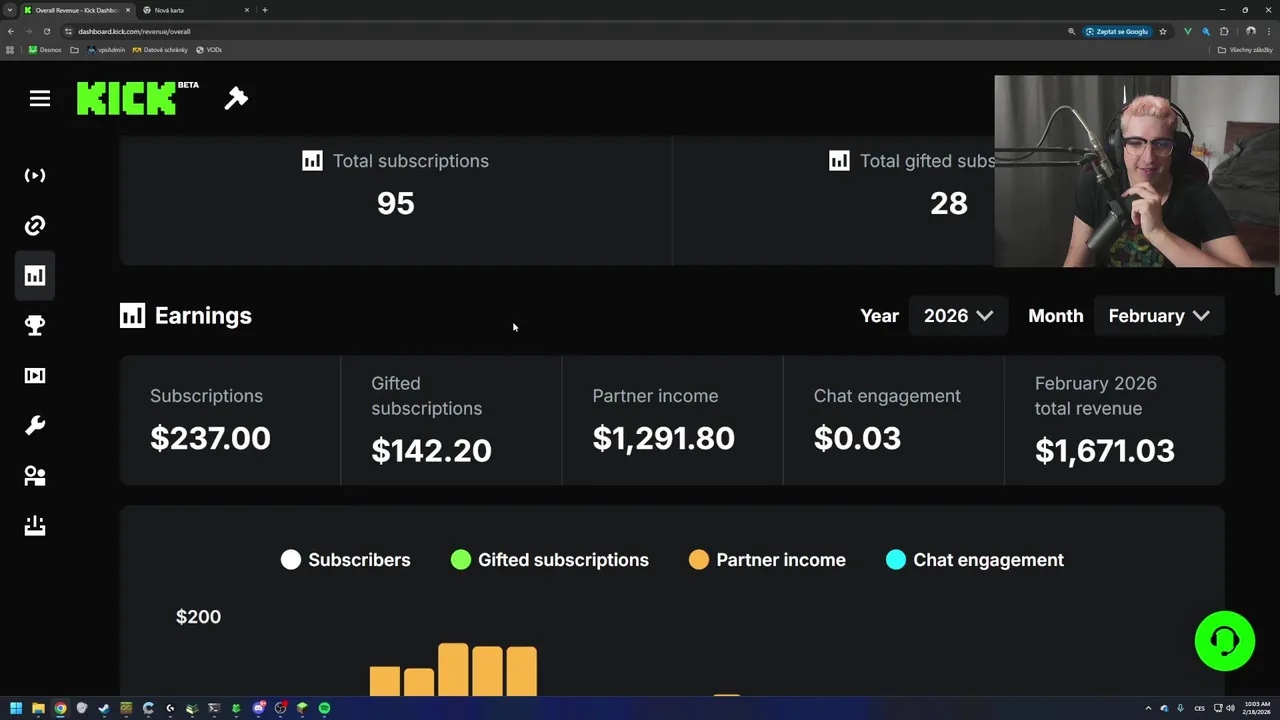Toggle Subscribers series in chart legend
1280x720 pixels.
[346, 560]
